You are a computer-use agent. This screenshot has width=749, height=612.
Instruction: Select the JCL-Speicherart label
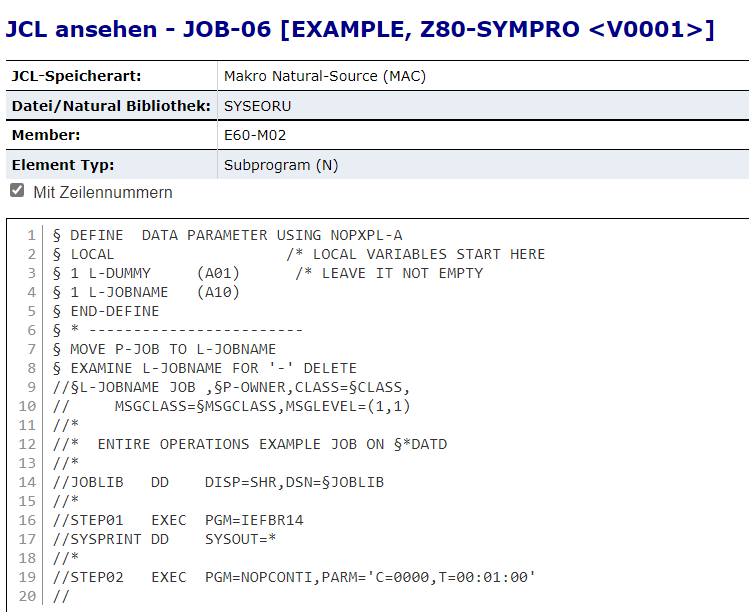pos(76,76)
